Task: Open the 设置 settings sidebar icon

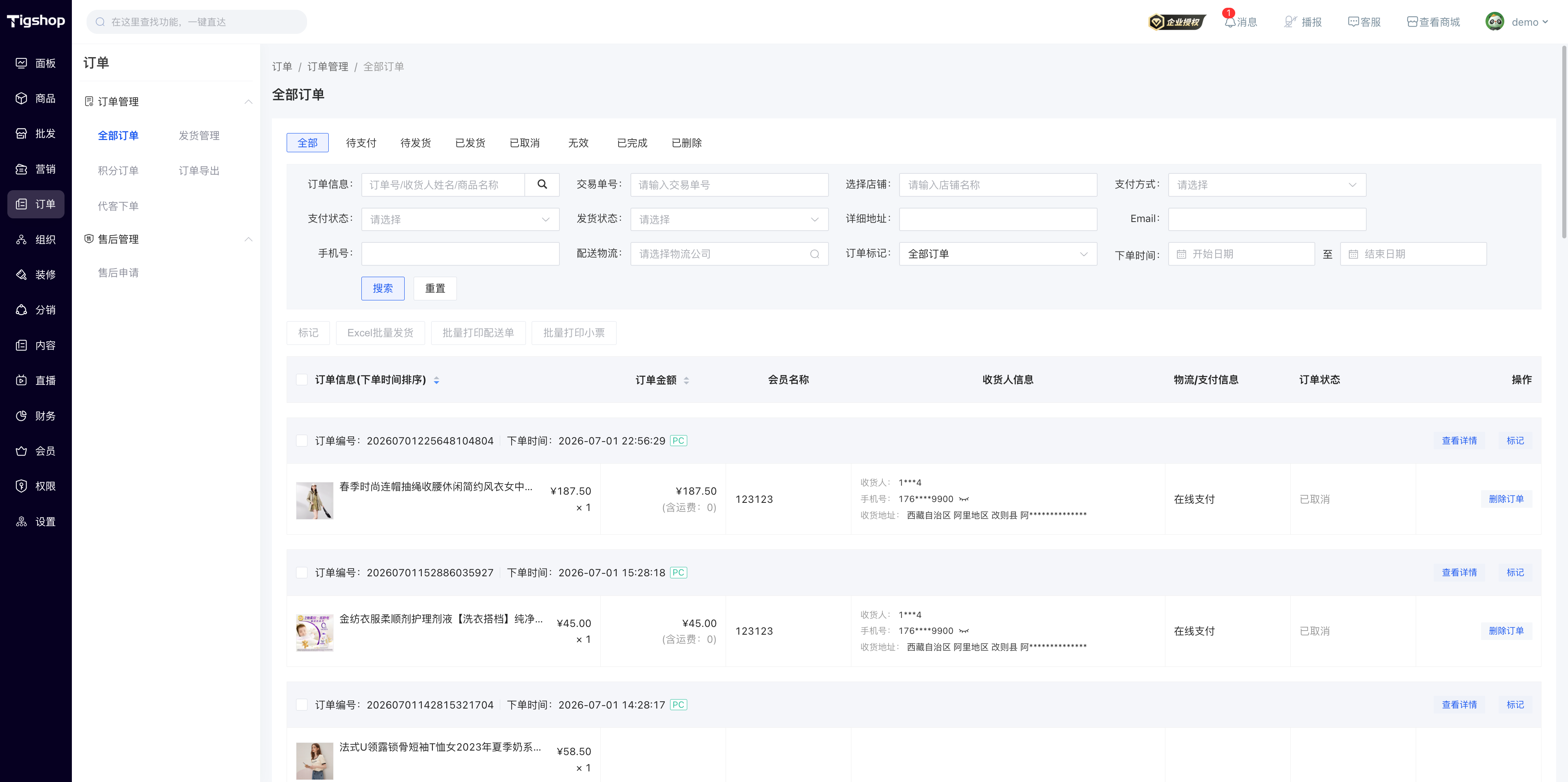Action: click(21, 522)
